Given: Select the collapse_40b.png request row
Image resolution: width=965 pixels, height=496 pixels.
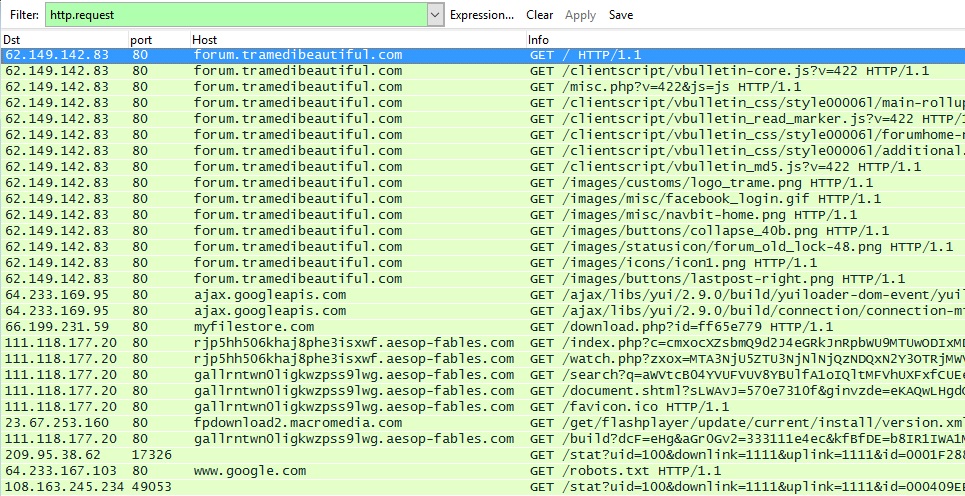Looking at the screenshot, I should click(x=482, y=231).
